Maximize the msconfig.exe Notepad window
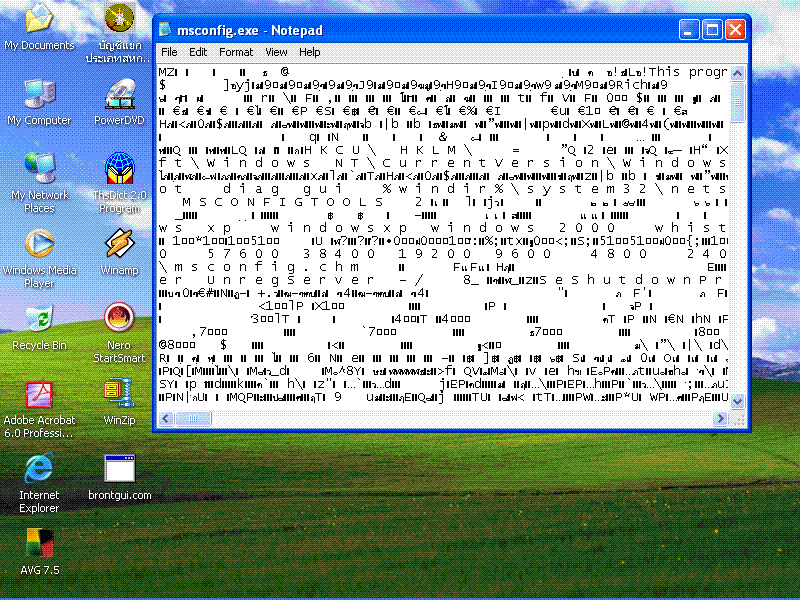 (x=712, y=30)
